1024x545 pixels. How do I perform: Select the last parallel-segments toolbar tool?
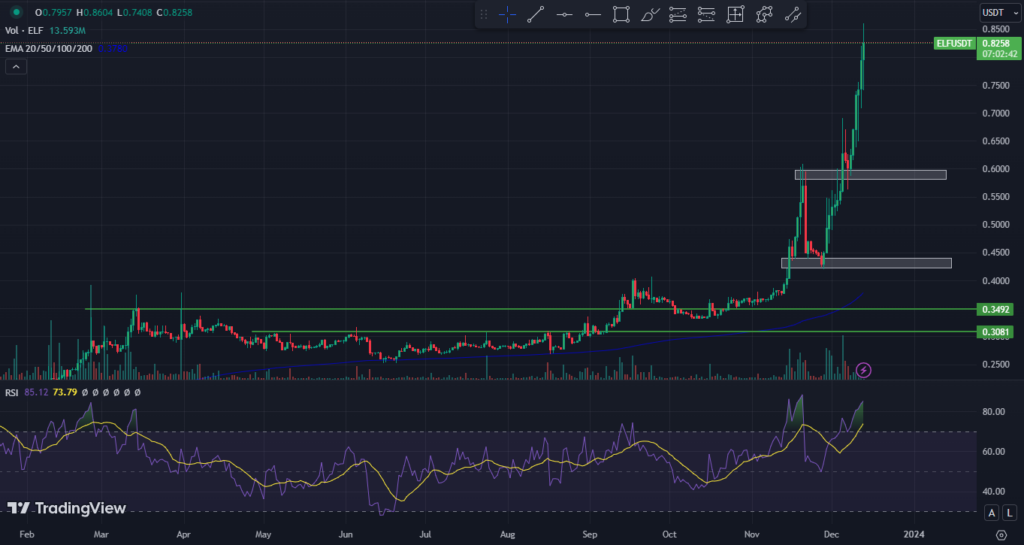coord(792,14)
